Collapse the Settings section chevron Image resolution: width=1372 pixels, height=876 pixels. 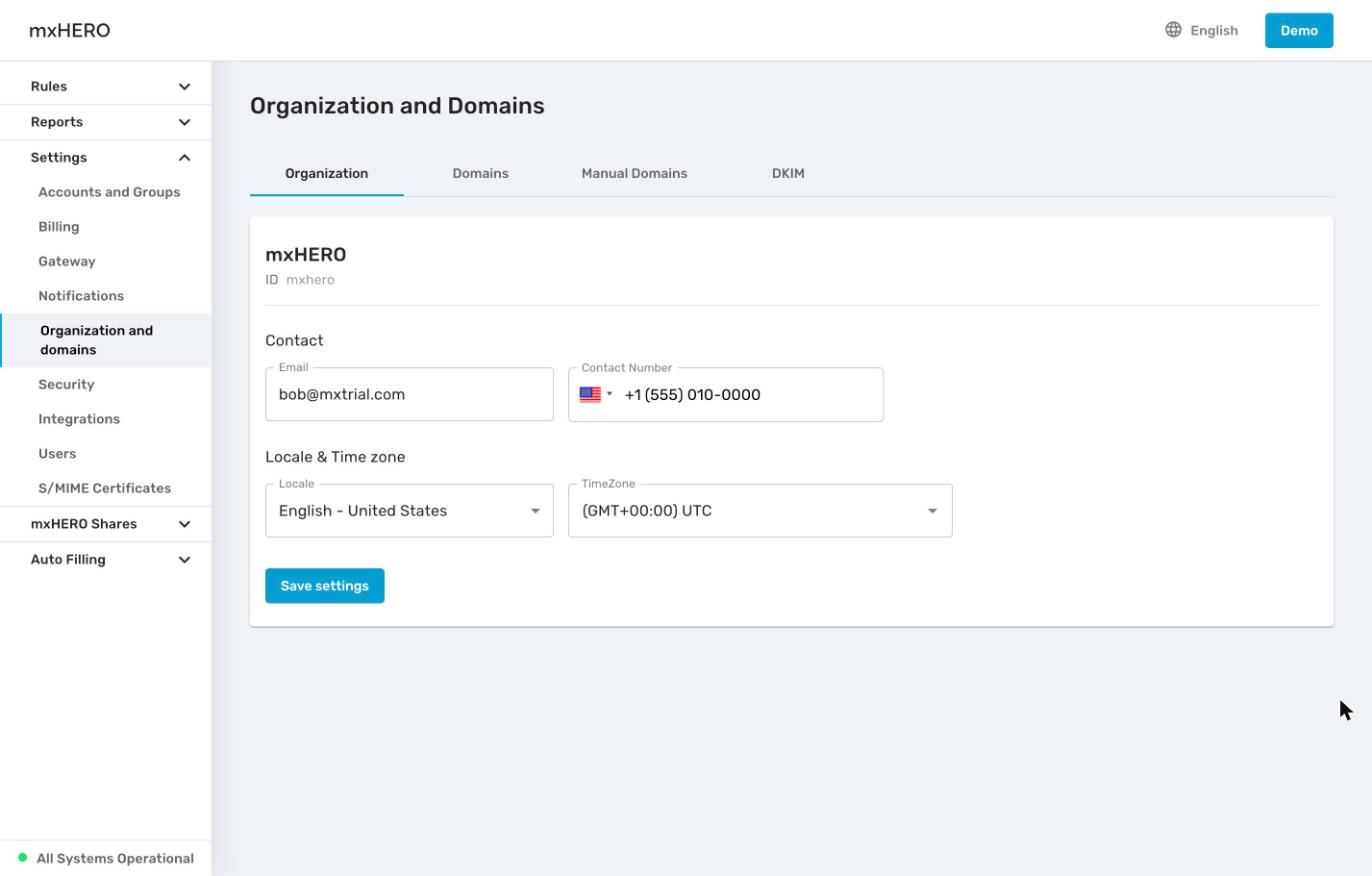coord(184,158)
